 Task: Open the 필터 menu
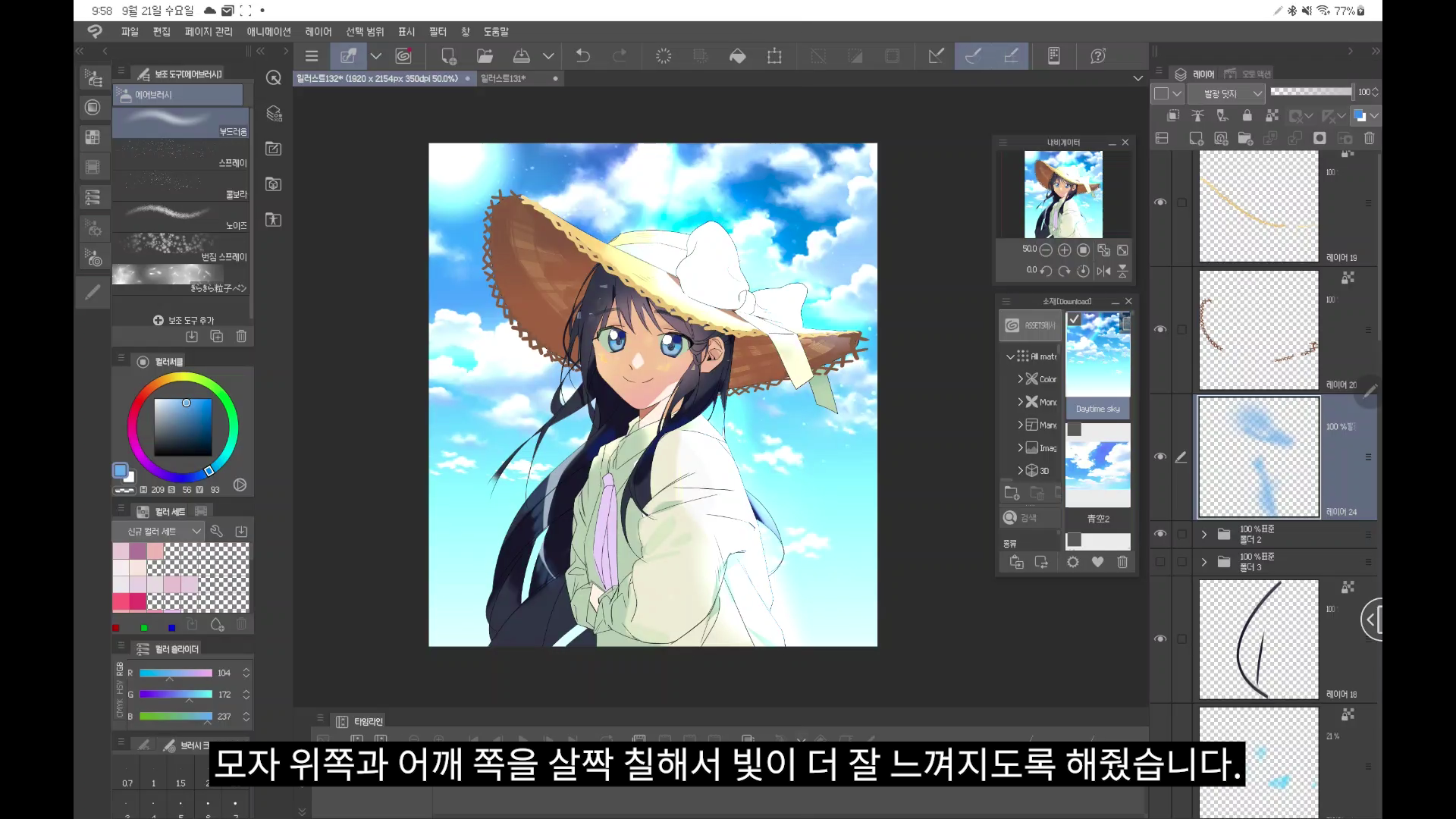(x=438, y=32)
